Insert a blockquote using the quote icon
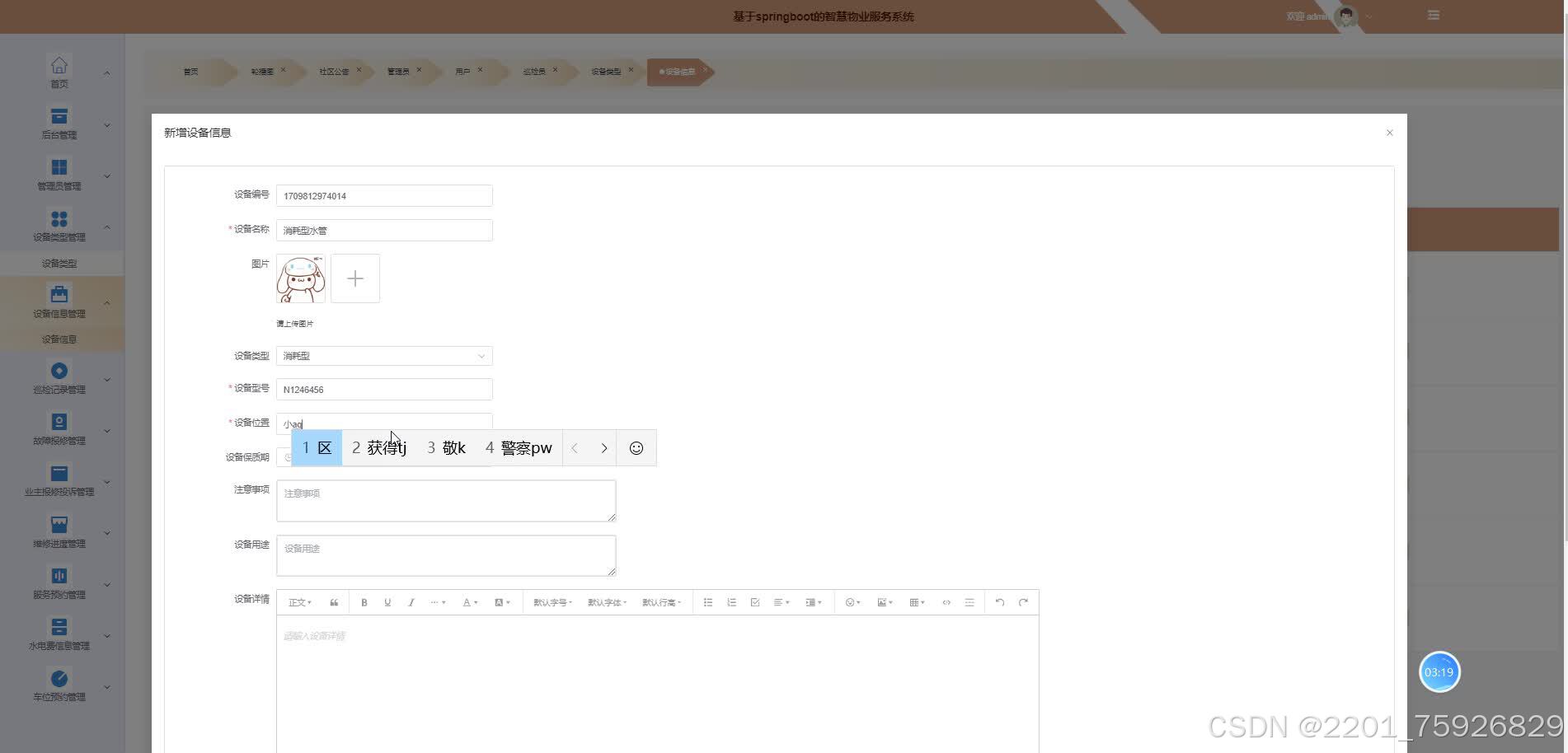1568x753 pixels. 334,602
